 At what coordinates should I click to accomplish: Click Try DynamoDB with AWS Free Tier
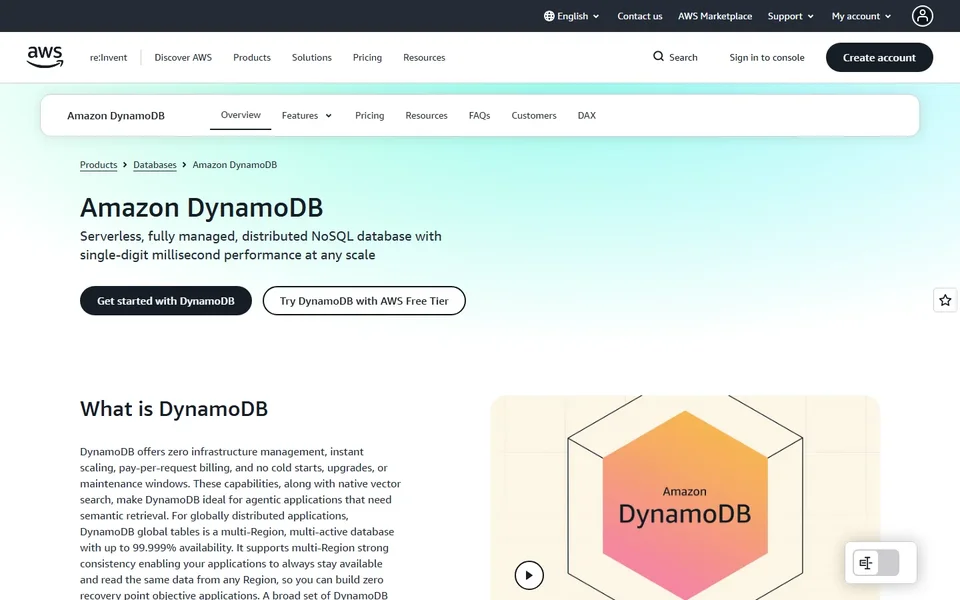(364, 301)
